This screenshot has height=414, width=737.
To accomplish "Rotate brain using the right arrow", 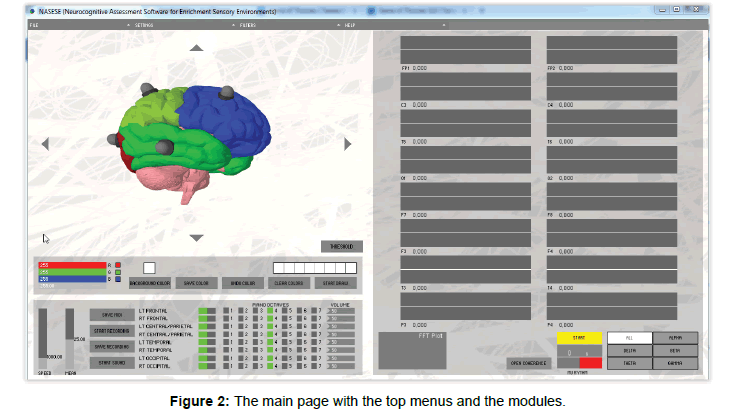I will coord(347,144).
